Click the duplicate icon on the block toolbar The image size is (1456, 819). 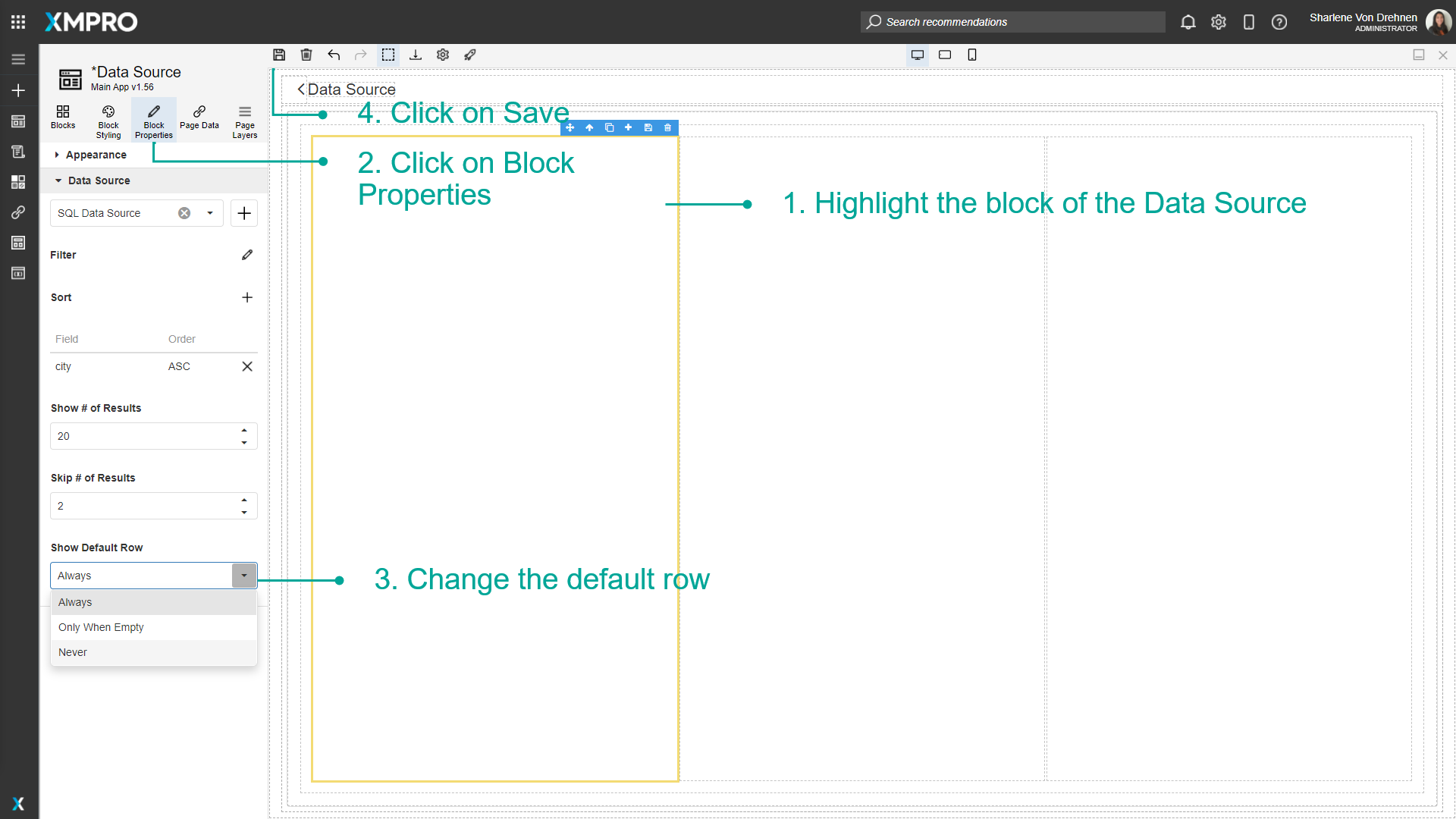609,127
